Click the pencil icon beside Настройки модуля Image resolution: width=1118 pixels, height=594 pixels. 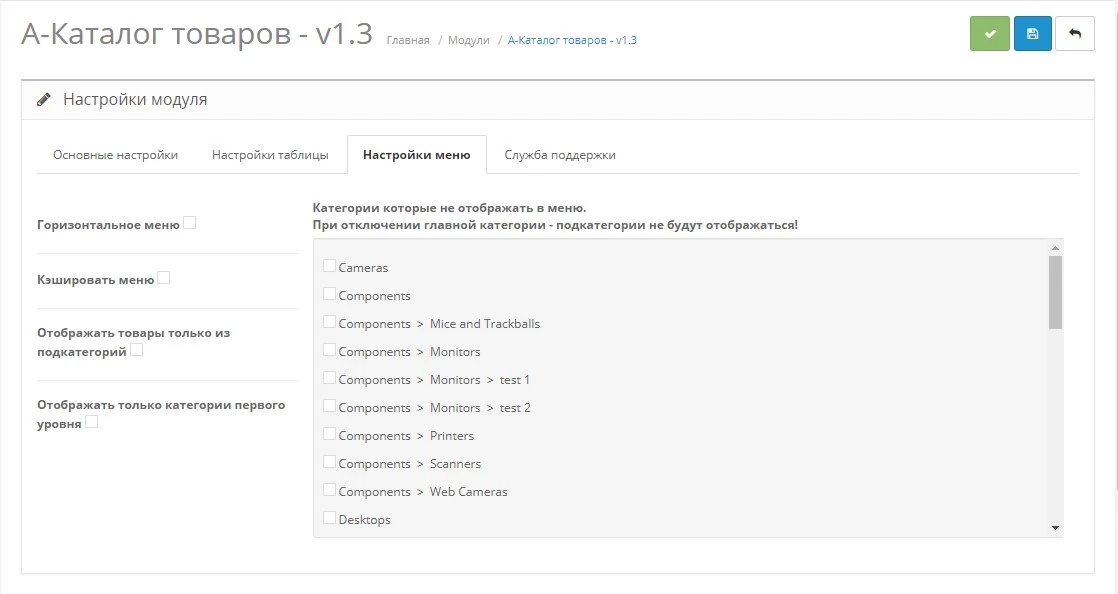[x=44, y=100]
